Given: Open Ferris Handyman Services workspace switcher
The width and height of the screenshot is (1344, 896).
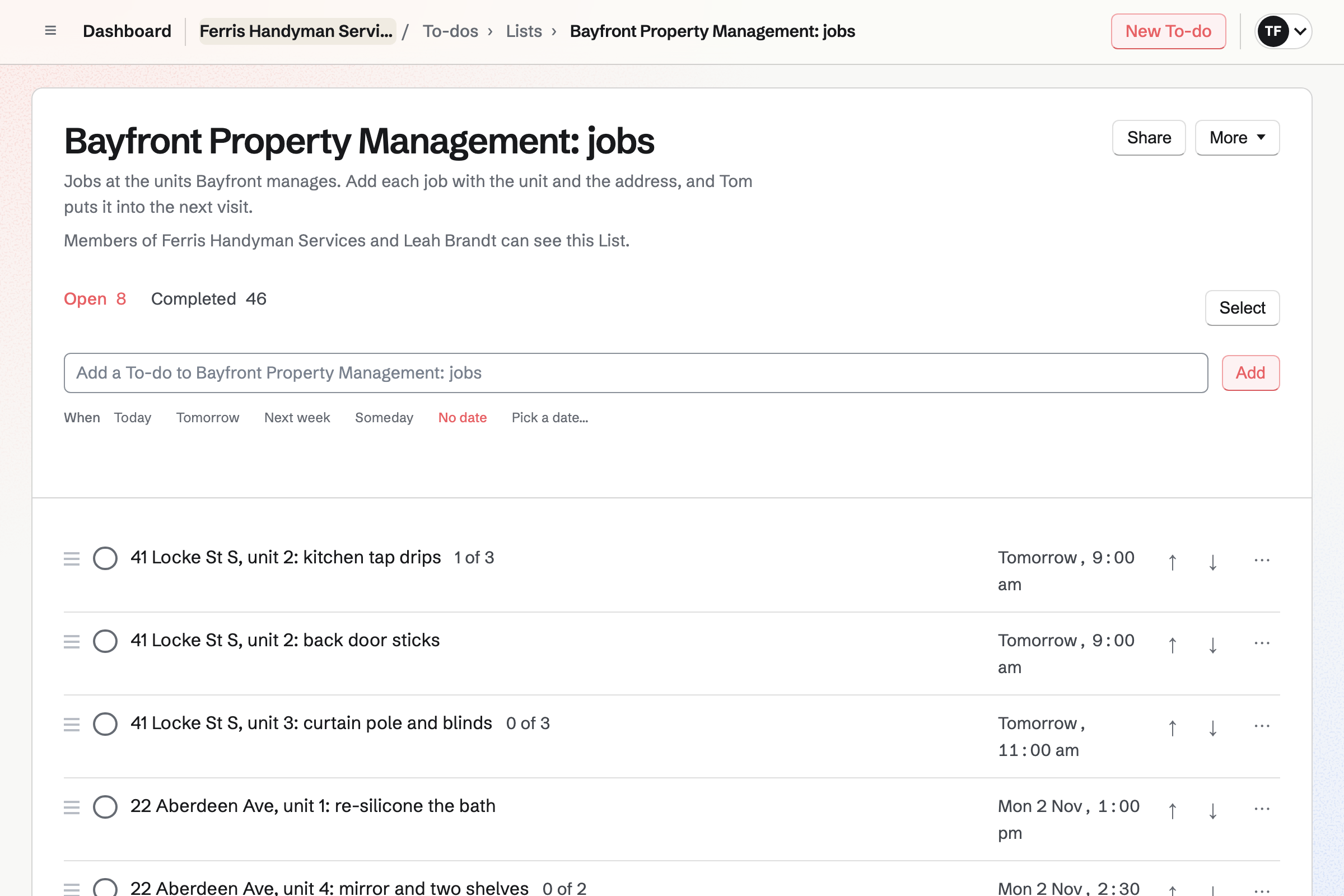Looking at the screenshot, I should click(x=297, y=31).
